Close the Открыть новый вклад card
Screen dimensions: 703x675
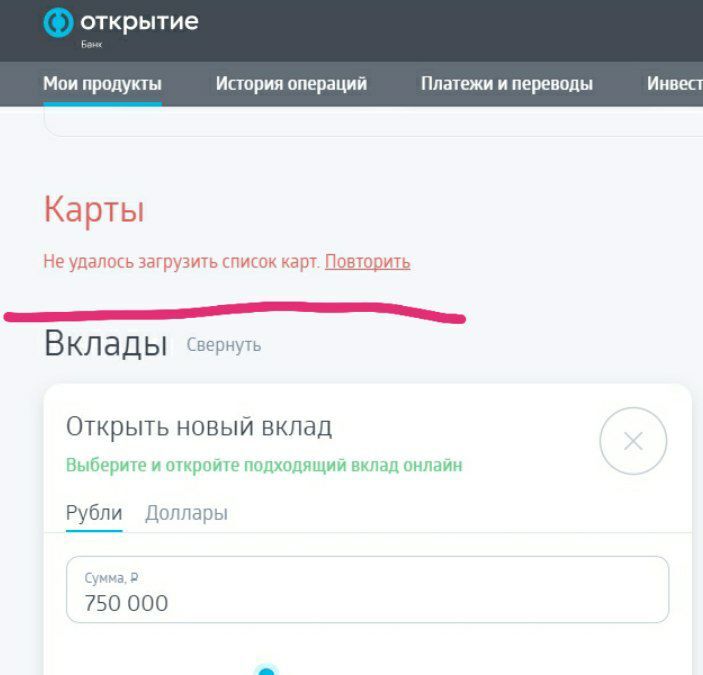pos(633,441)
